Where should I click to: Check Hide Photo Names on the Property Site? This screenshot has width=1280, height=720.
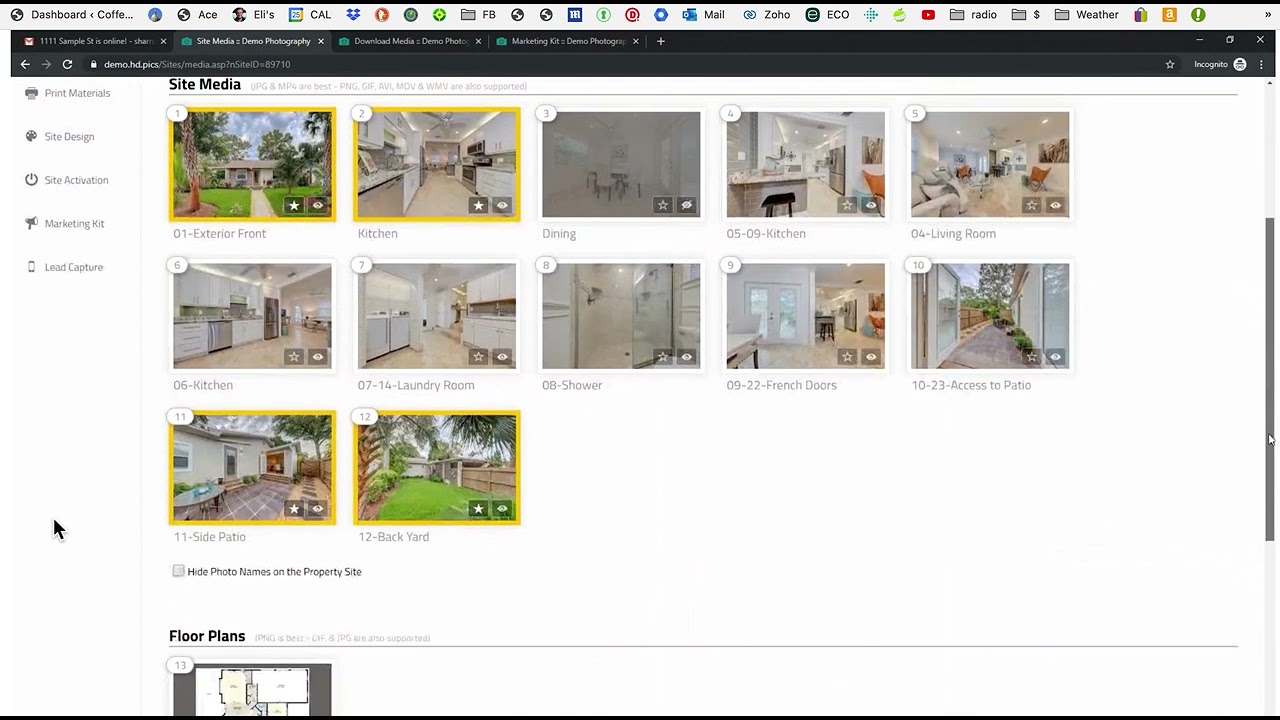[178, 571]
